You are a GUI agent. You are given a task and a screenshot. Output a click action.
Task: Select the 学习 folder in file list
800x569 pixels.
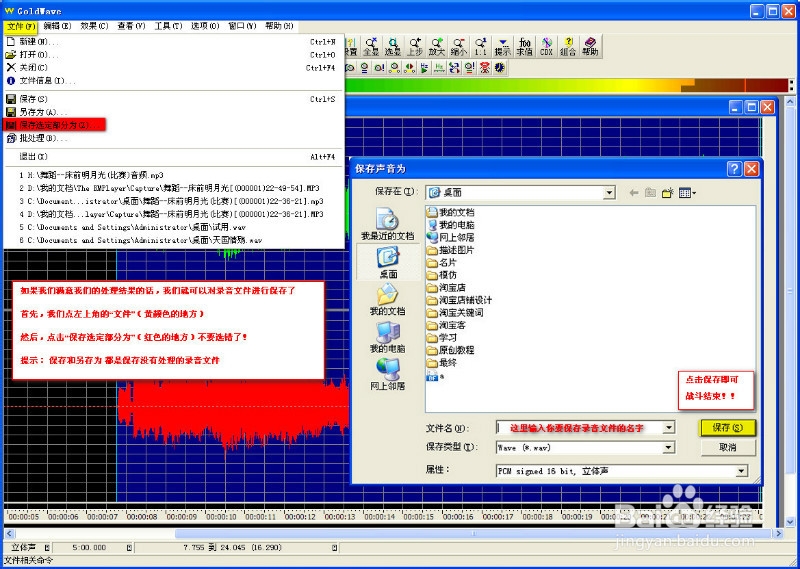442,338
